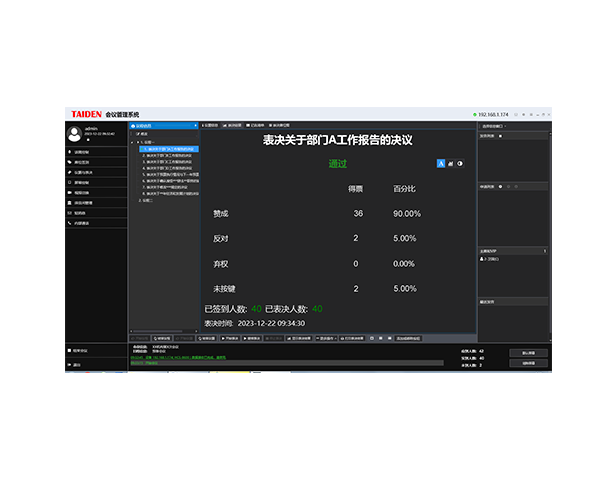The width and height of the screenshot is (616, 480).
Task: Select the text view icon for results
Action: click(x=440, y=163)
